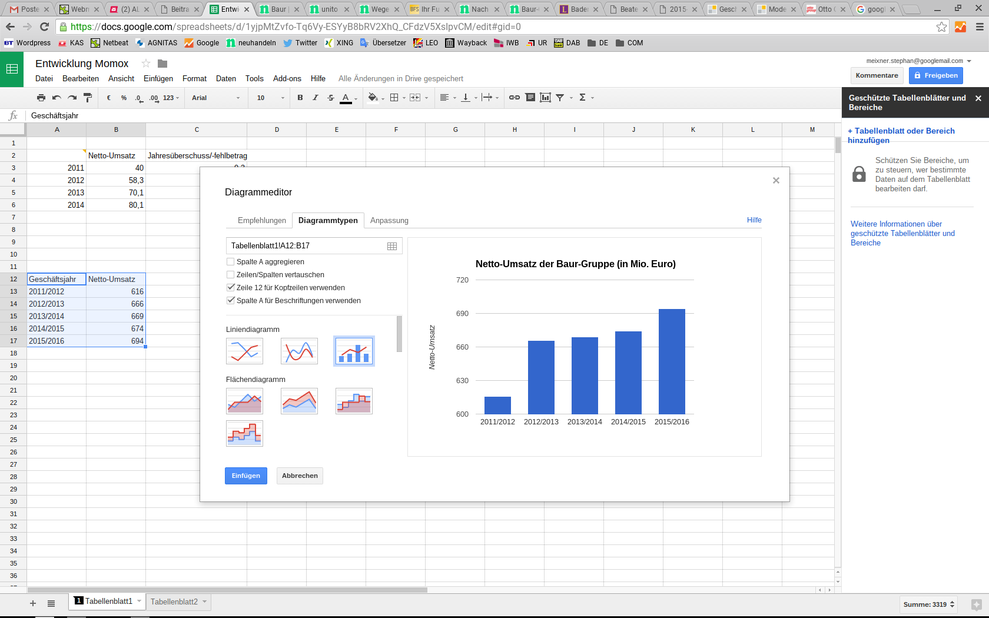Viewport: 989px width, 618px height.
Task: Toggle strikethrough formatting
Action: pyautogui.click(x=331, y=98)
